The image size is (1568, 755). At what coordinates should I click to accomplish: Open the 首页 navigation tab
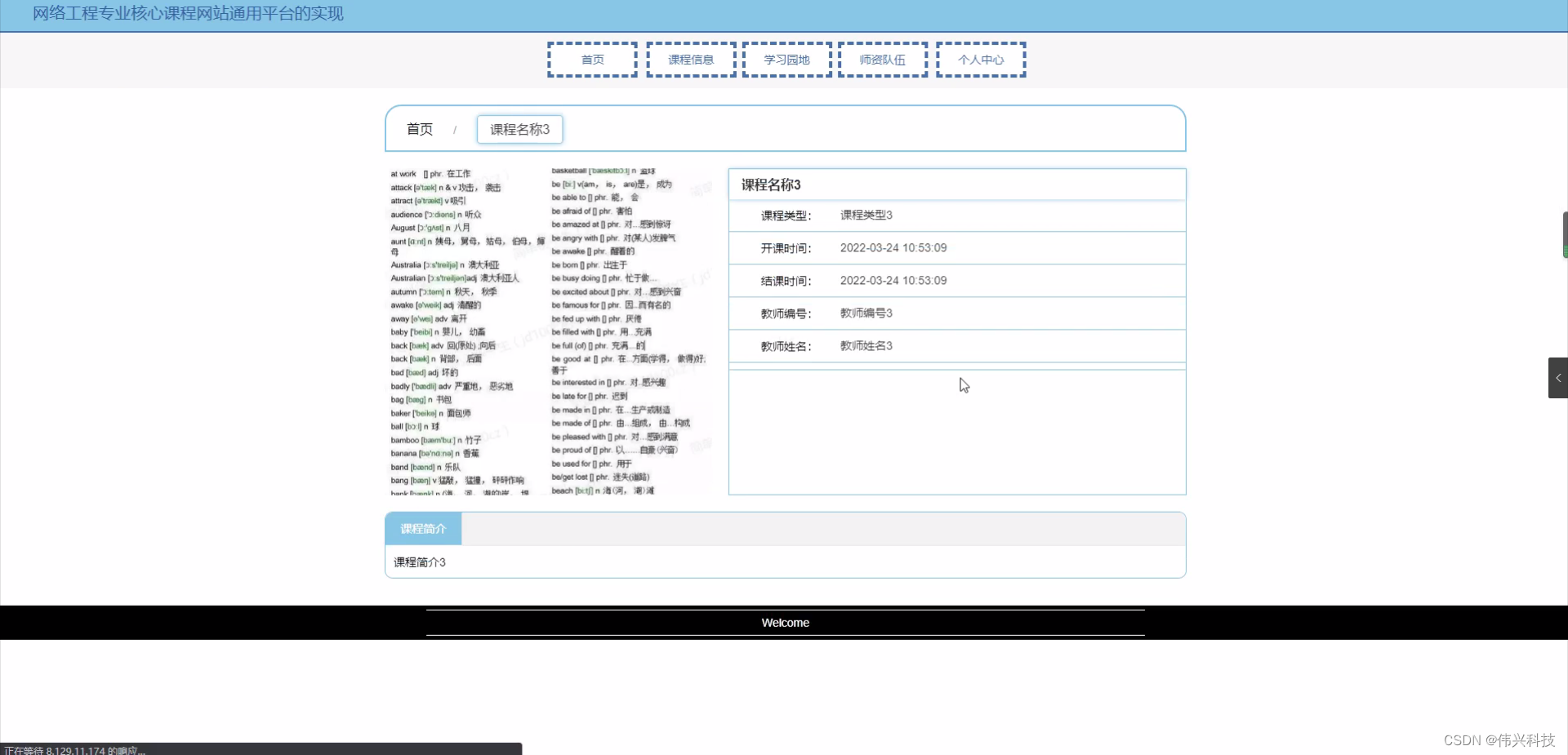point(592,59)
